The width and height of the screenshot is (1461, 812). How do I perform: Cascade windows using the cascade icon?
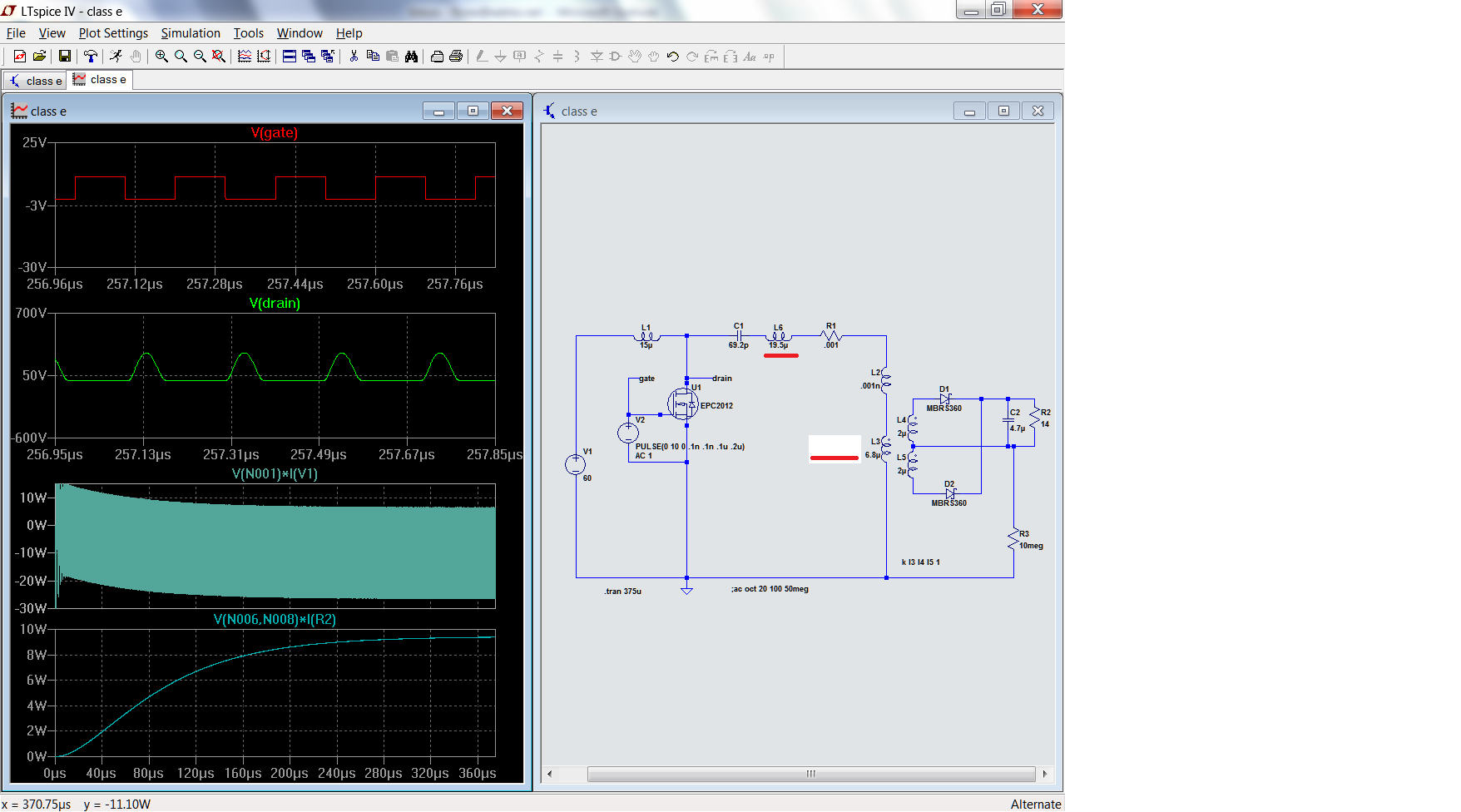[309, 57]
